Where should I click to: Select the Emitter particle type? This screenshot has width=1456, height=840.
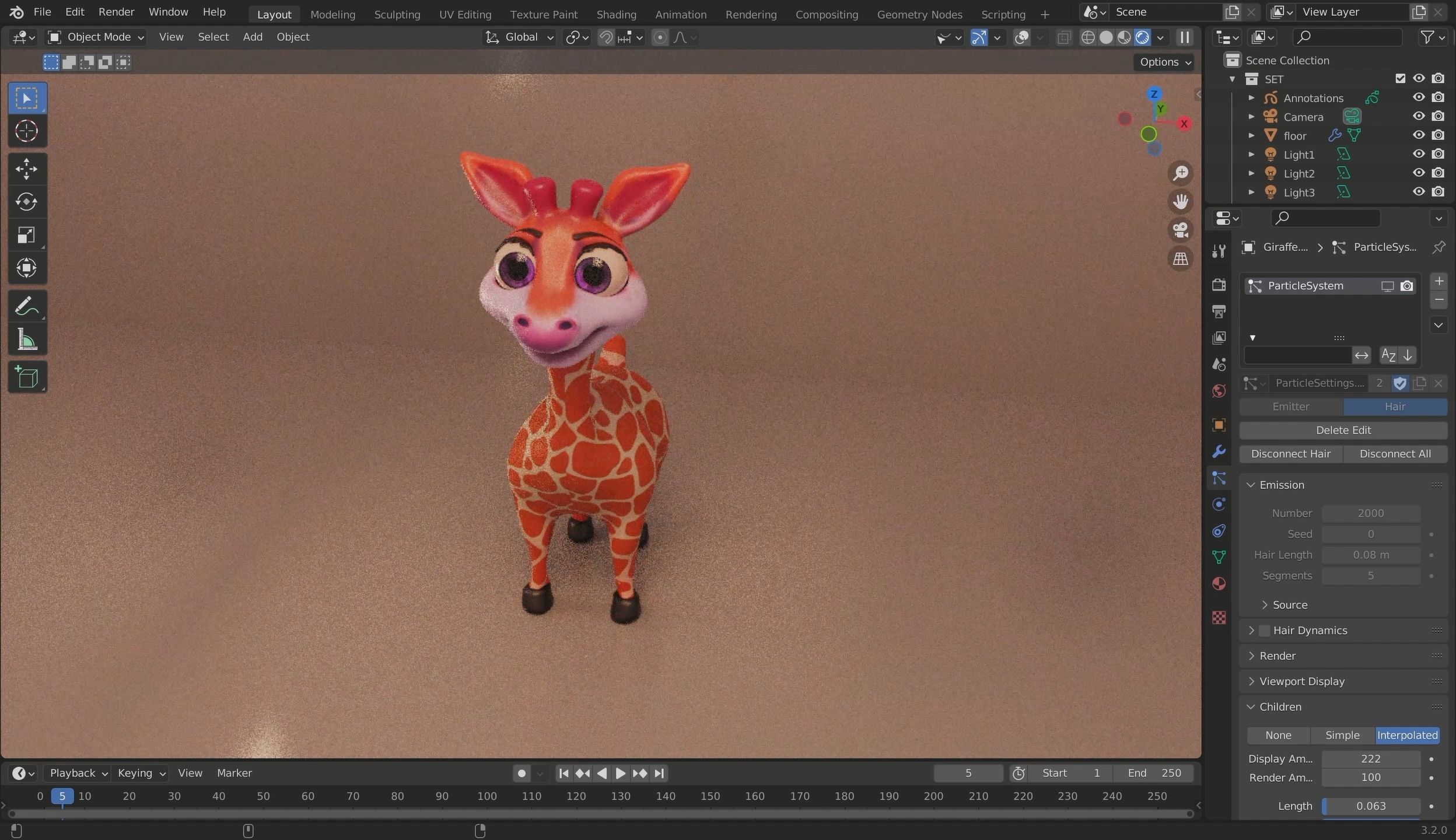coord(1290,407)
